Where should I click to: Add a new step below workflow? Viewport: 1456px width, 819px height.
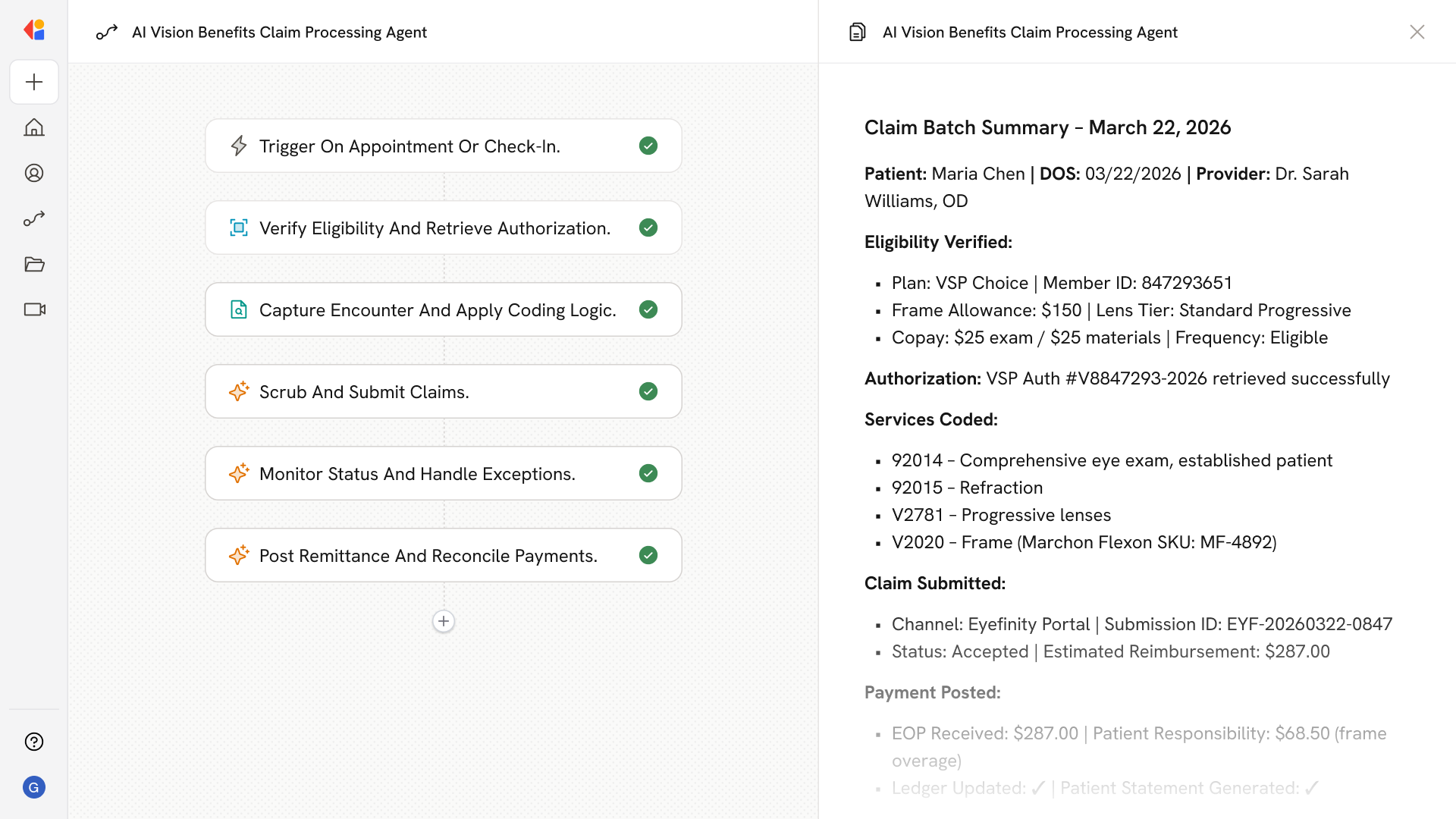[x=444, y=621]
